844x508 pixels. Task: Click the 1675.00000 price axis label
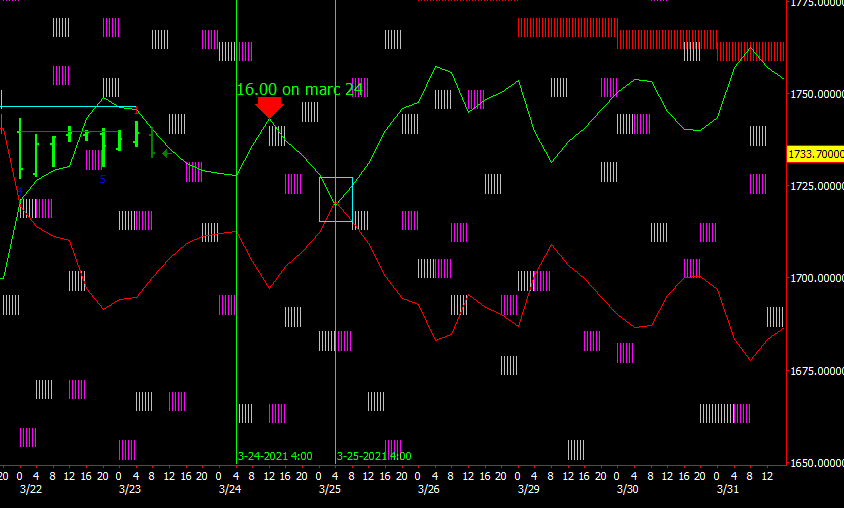[x=817, y=371]
